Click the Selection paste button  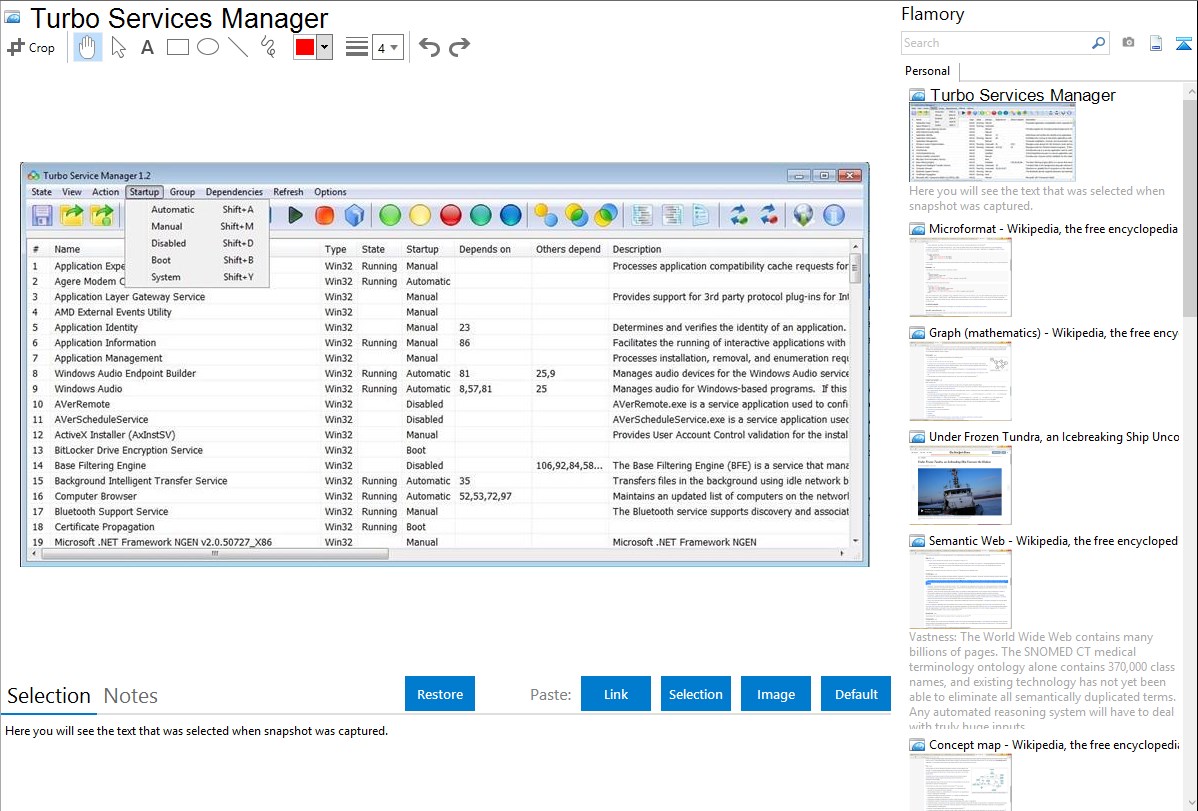point(695,694)
